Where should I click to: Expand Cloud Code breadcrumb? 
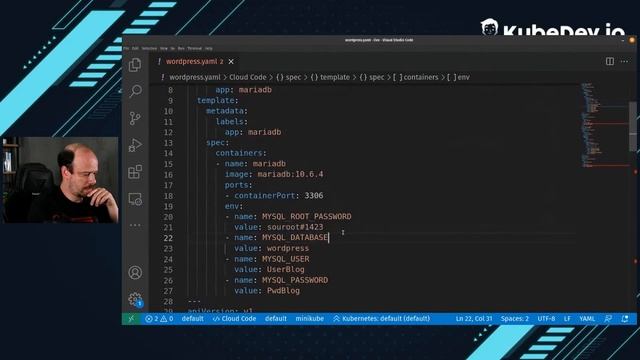pos(247,77)
